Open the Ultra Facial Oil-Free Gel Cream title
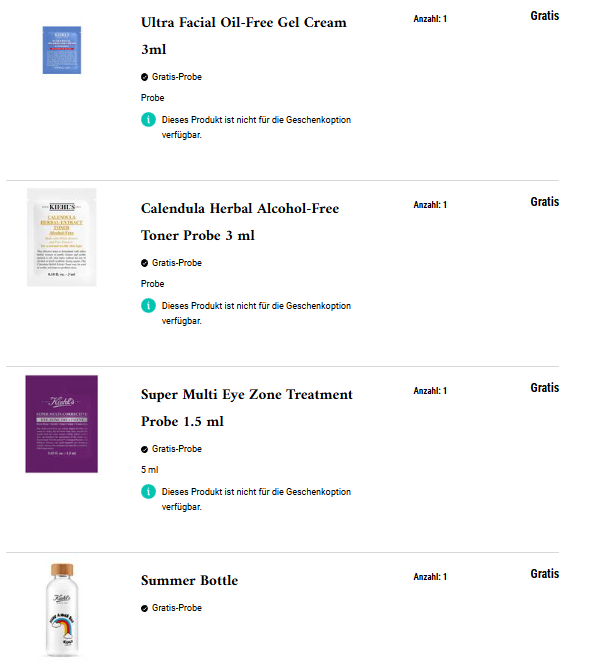Screen dimensions: 589x670 (244, 36)
